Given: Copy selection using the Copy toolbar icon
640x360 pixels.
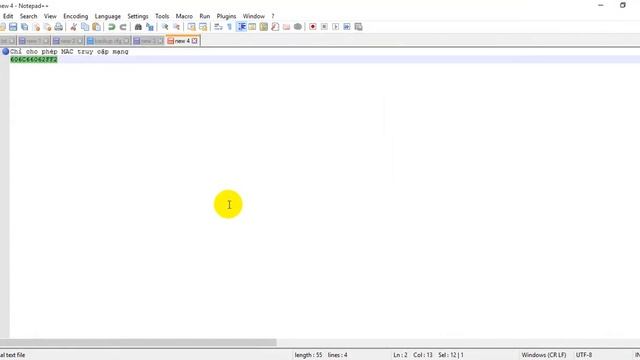Looking at the screenshot, I should pyautogui.click(x=85, y=27).
